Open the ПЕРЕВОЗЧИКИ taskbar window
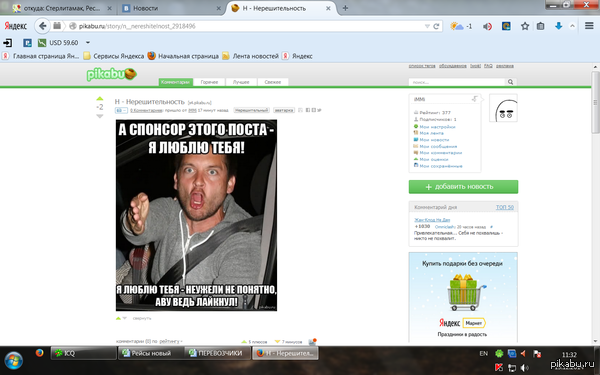Viewport: 600px width, 375px height. (217, 353)
